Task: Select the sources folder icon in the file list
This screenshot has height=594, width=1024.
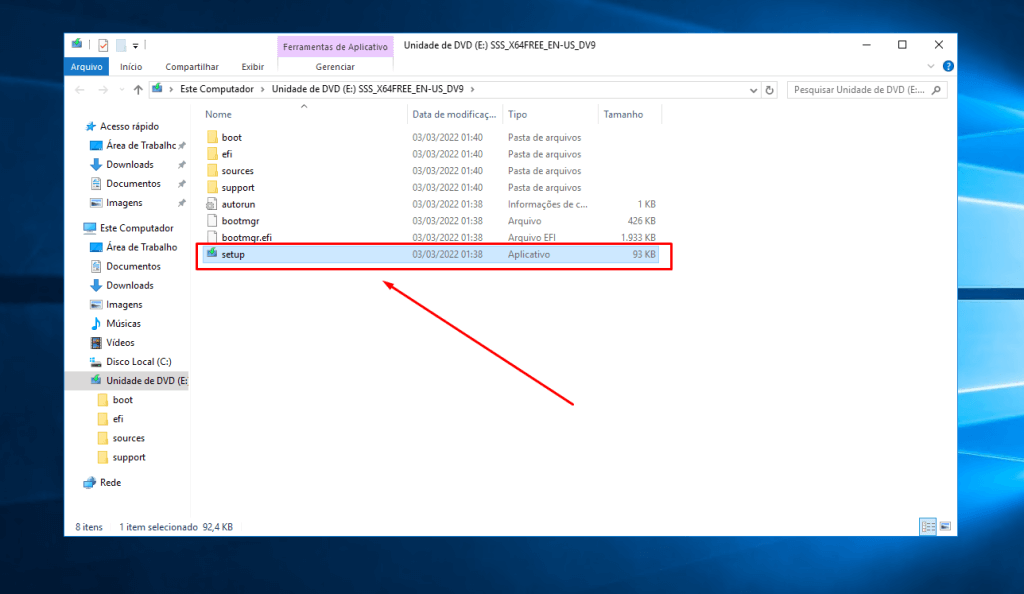Action: pyautogui.click(x=212, y=170)
